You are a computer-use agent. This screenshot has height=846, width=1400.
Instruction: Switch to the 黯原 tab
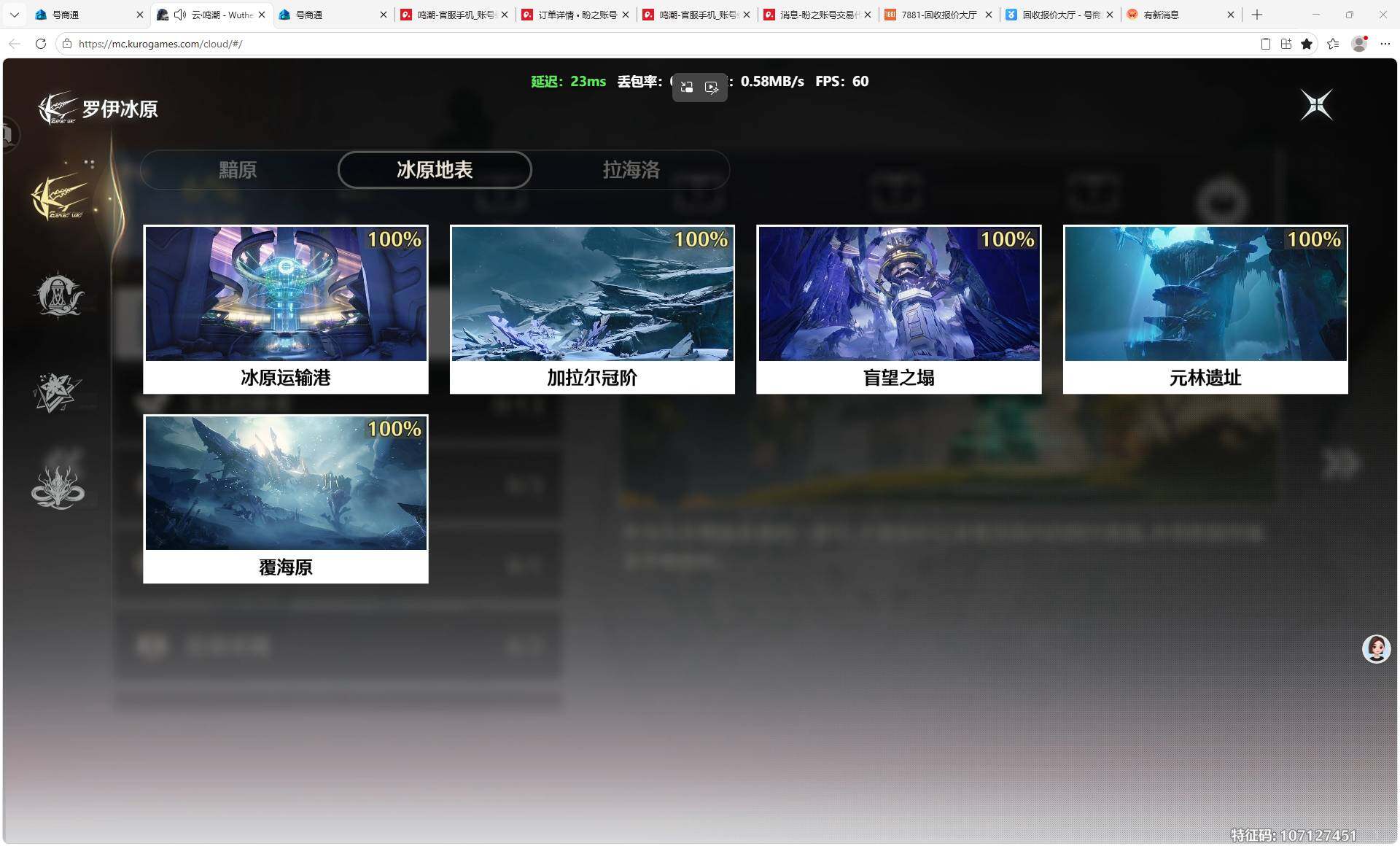238,170
